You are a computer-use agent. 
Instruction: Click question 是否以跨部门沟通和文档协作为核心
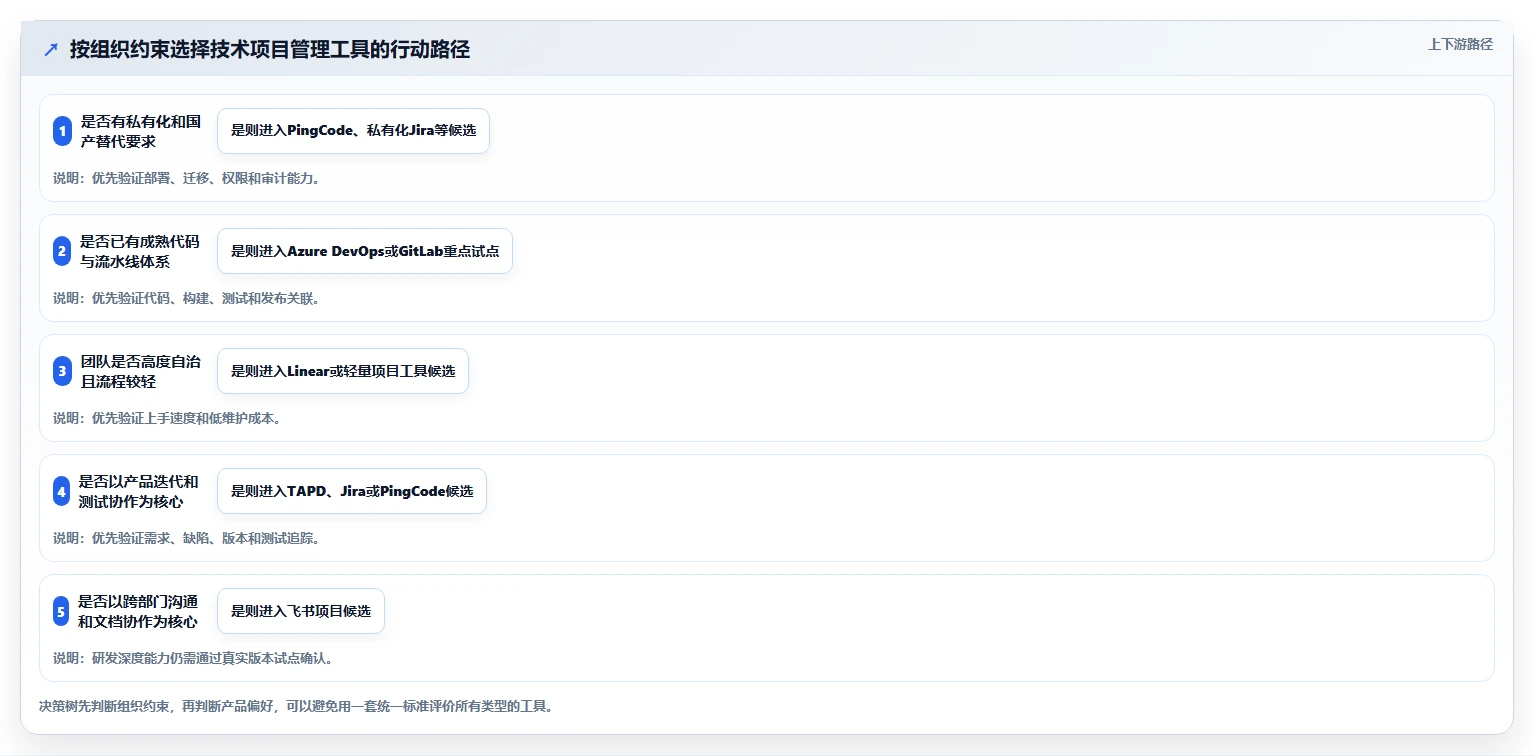(139, 611)
